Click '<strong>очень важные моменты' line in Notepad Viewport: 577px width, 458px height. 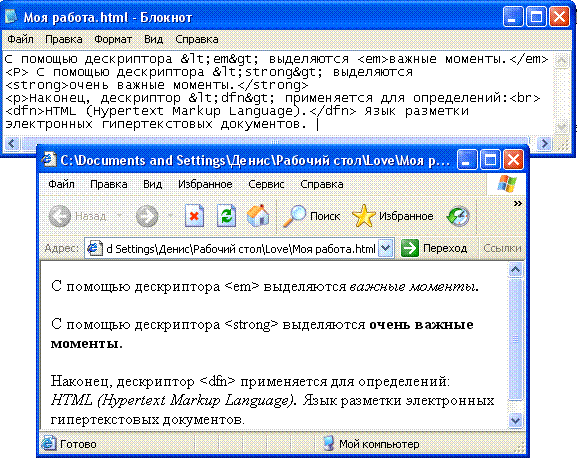pyautogui.click(x=157, y=85)
